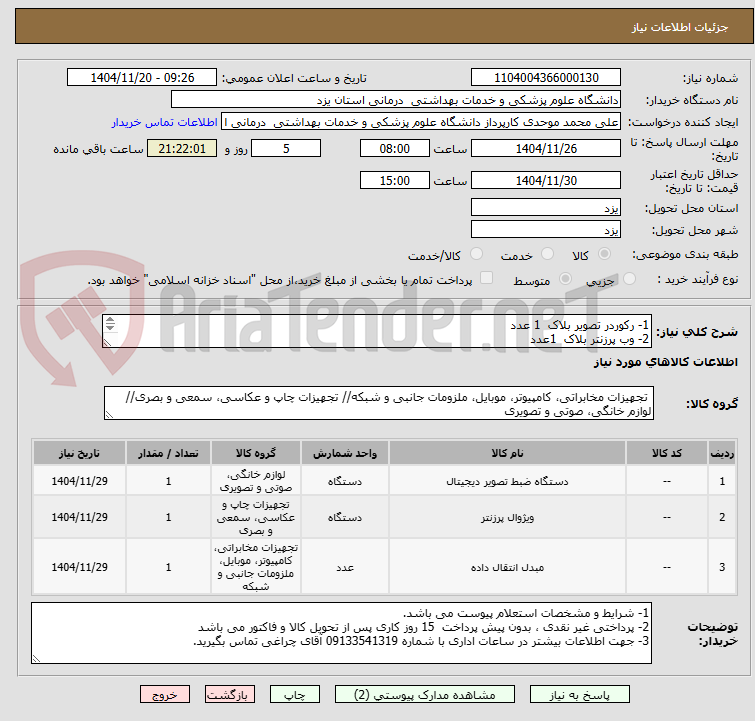
Task: Click the چاپ print button
Action: pyautogui.click(x=294, y=695)
